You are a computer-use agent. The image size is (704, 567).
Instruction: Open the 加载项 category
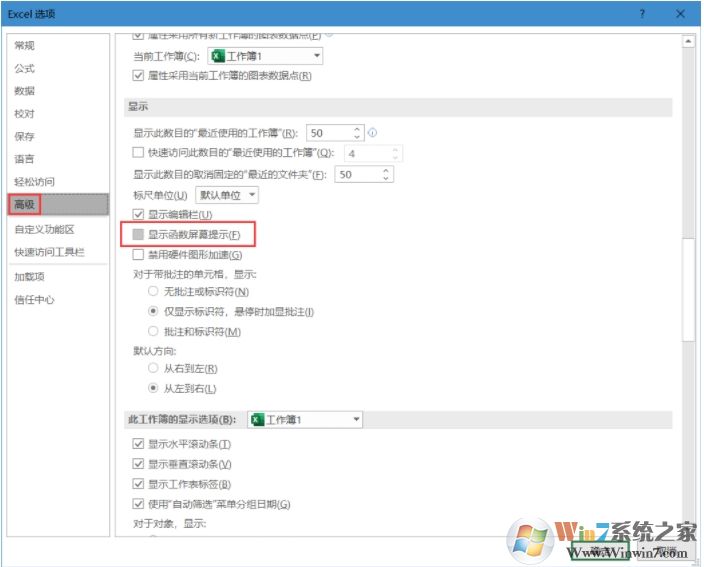tap(29, 277)
